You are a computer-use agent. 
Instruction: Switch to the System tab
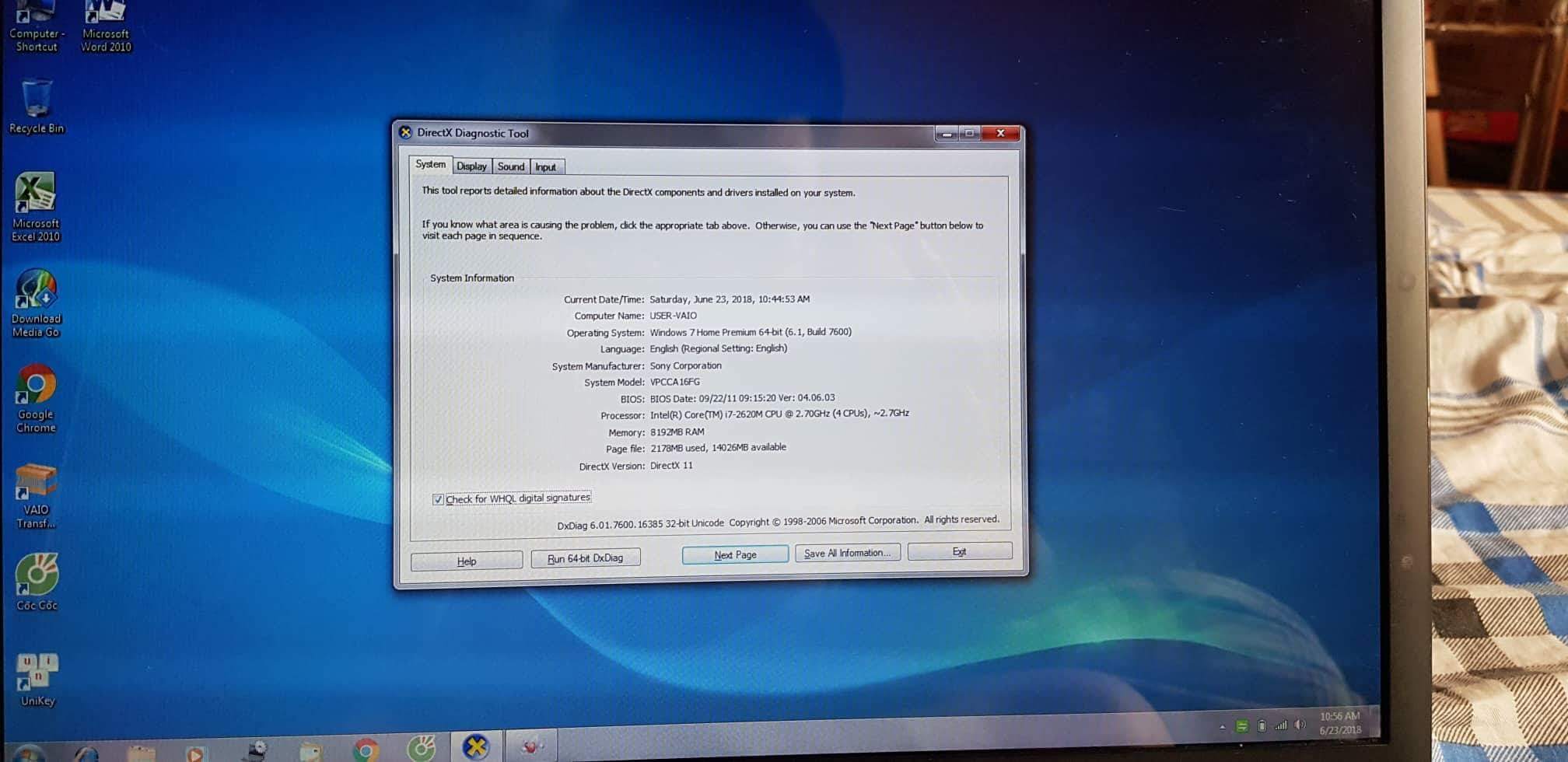pyautogui.click(x=430, y=164)
